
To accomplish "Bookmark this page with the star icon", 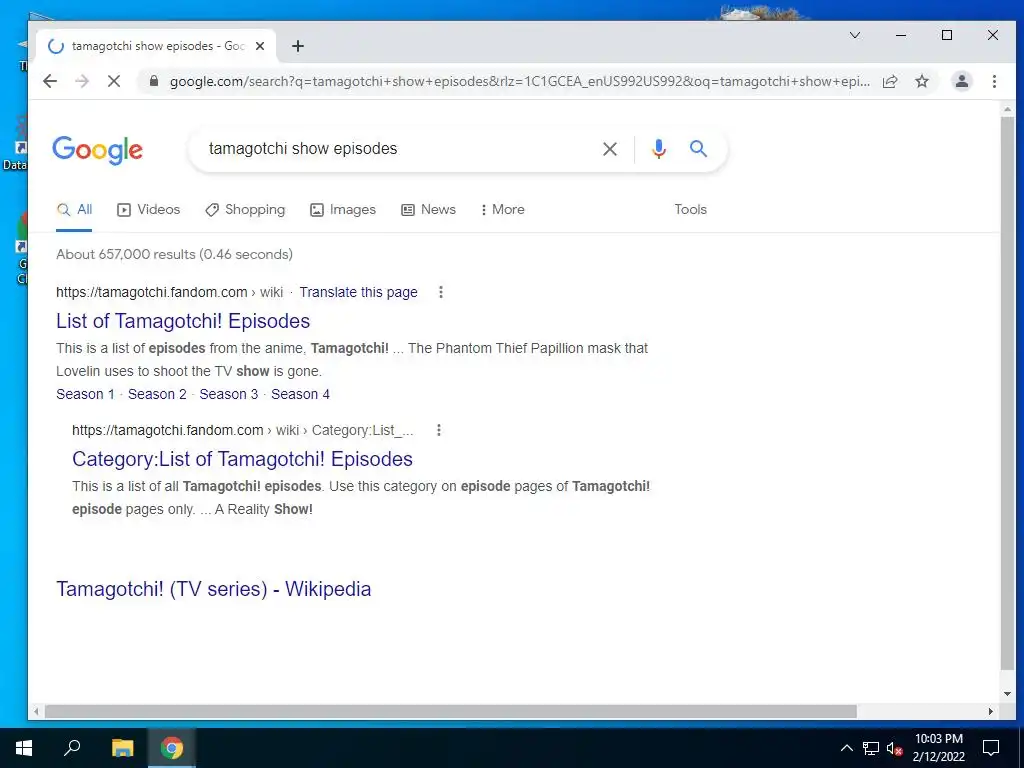I will 921,81.
